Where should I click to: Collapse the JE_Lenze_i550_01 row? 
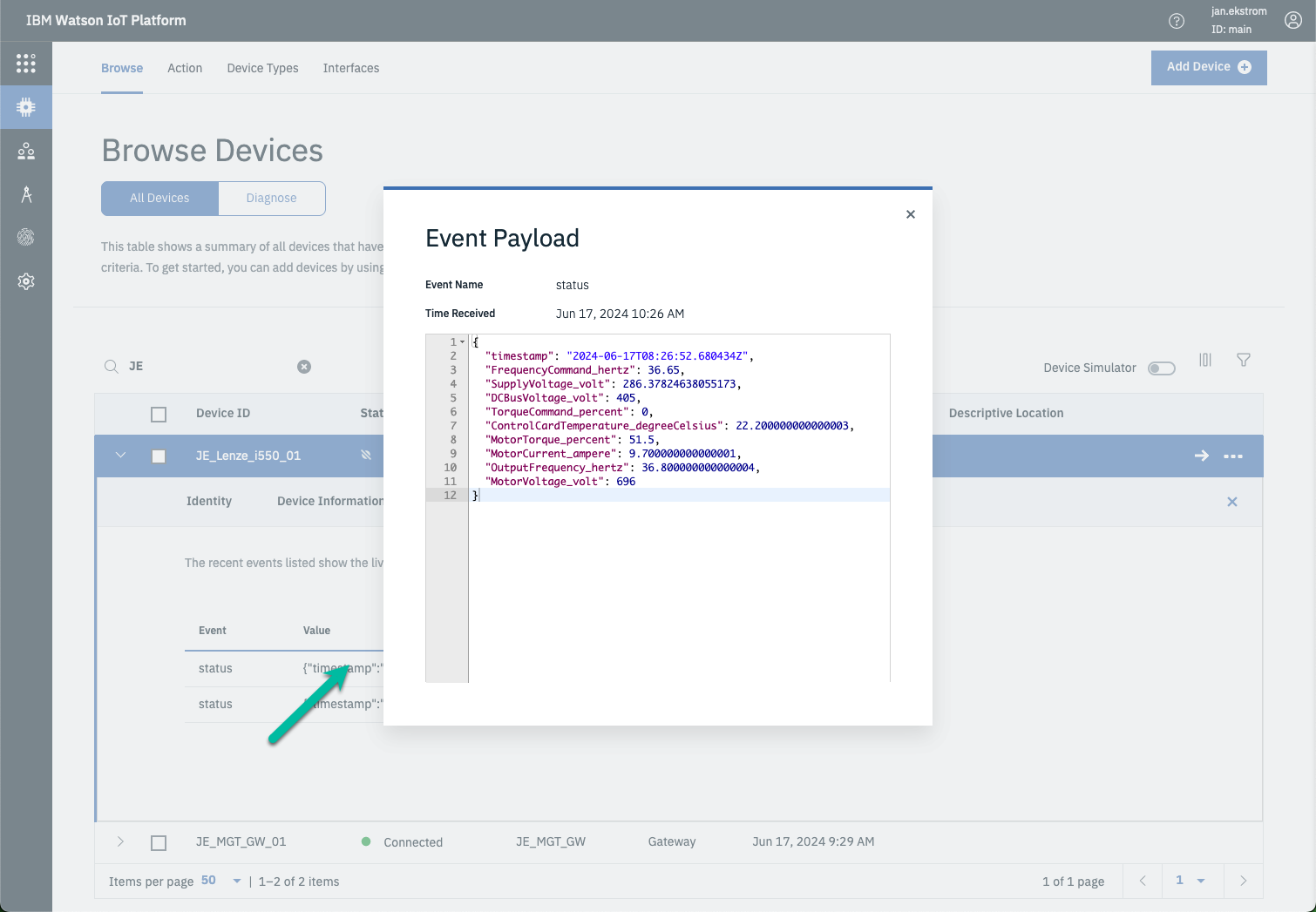pos(120,456)
